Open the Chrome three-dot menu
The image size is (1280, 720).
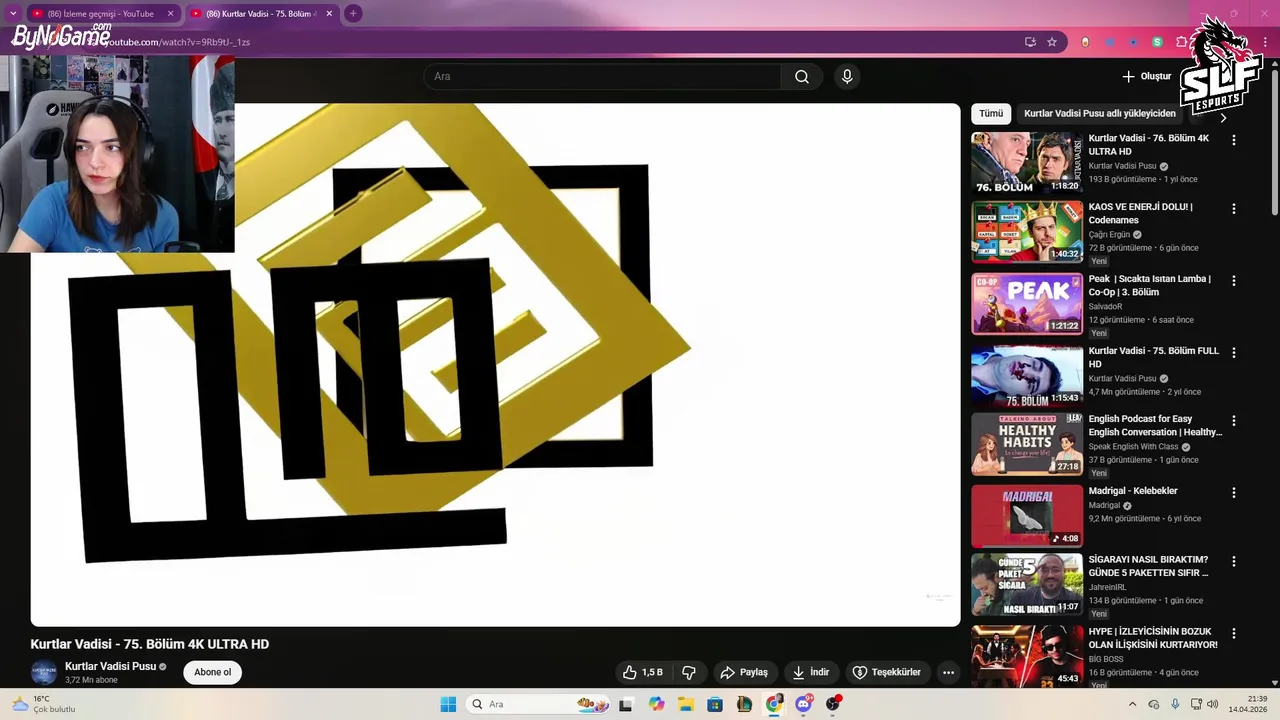pyautogui.click(x=1263, y=42)
